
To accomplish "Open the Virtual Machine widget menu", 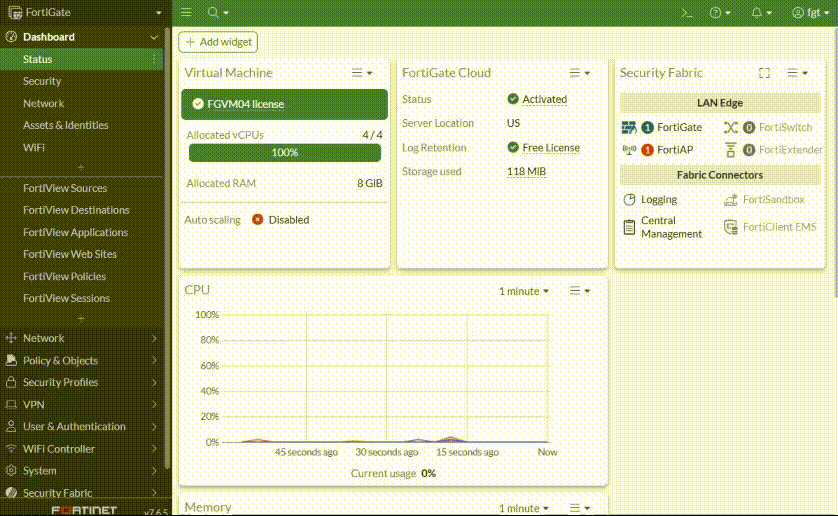I will point(362,73).
